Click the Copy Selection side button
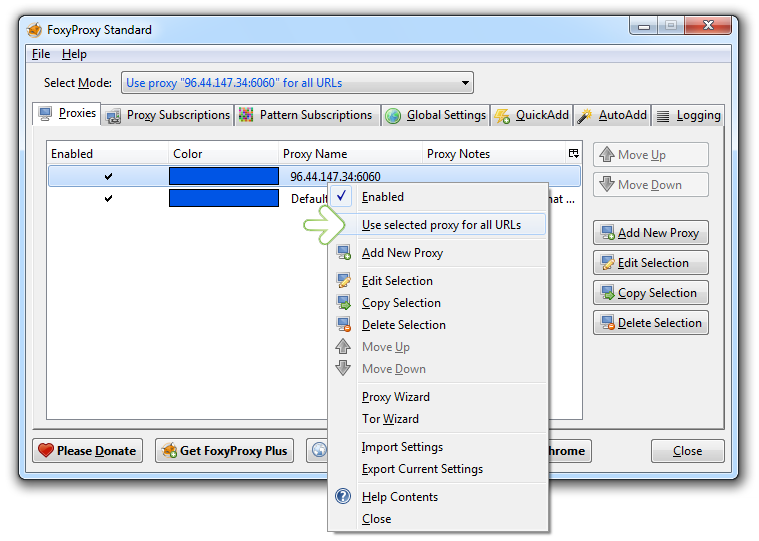Viewport: 759px width, 541px height. click(651, 293)
